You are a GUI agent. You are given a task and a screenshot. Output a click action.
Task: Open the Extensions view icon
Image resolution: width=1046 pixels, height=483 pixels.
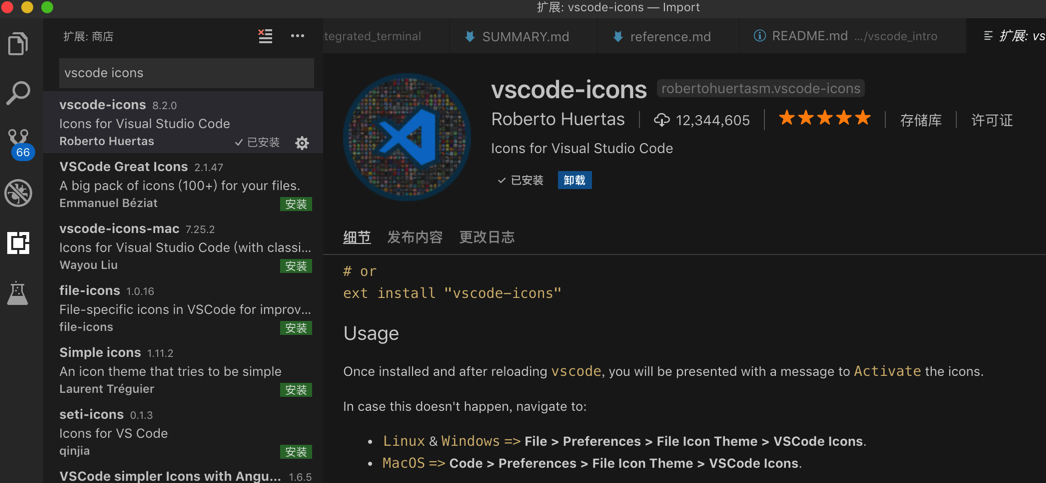(18, 242)
